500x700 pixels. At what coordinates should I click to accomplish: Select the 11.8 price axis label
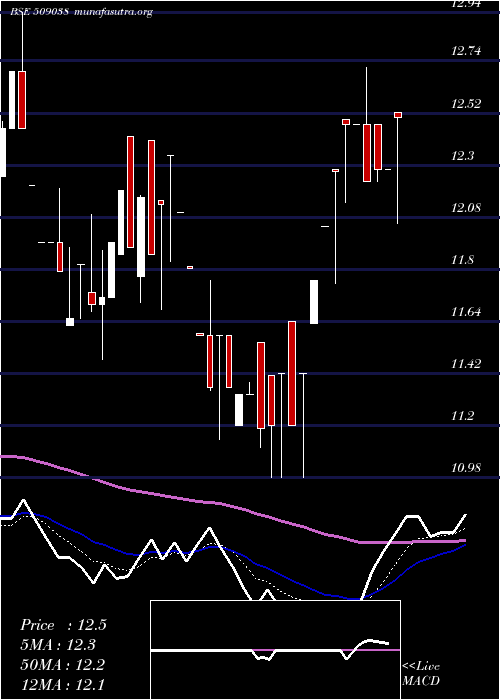463,260
